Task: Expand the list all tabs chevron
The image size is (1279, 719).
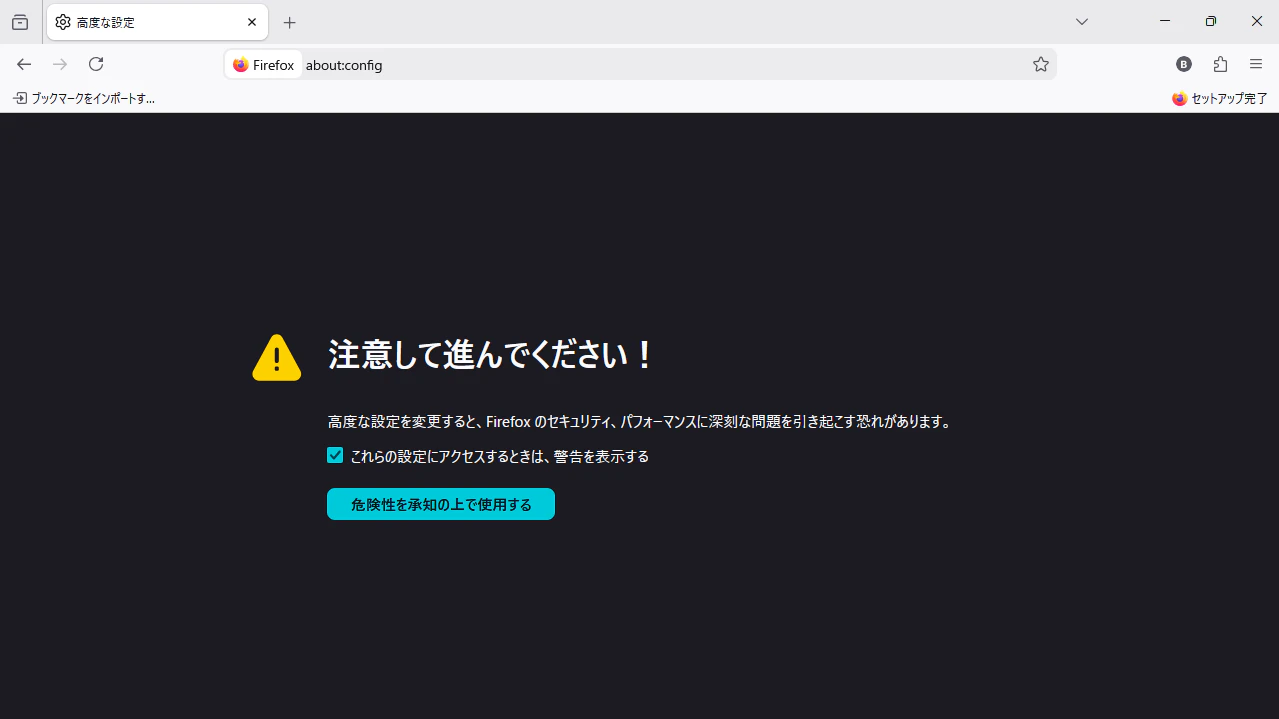Action: pos(1082,22)
